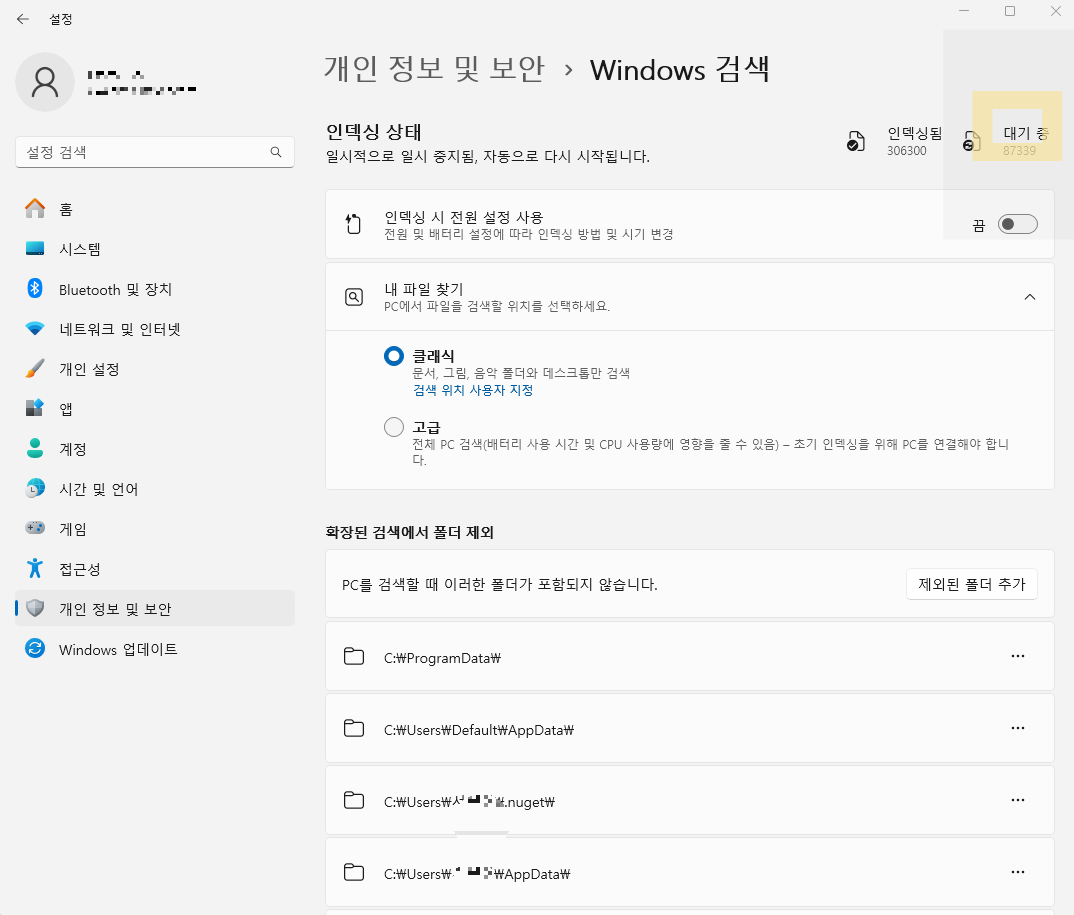Viewport: 1074px width, 915px height.
Task: Select the 개인 설정 paintbrush icon
Action: 35,368
